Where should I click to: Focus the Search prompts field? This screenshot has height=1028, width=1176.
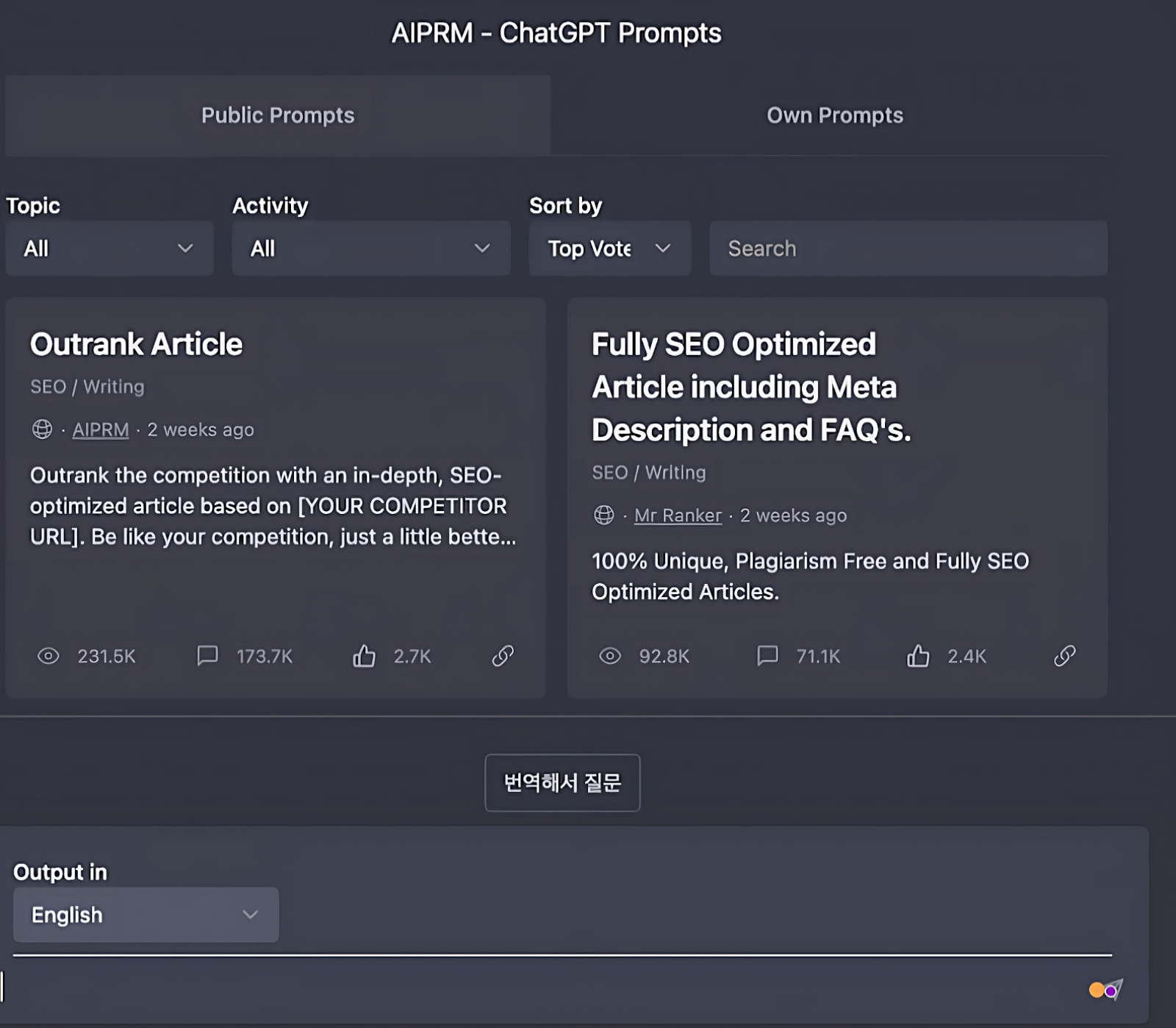pos(908,249)
